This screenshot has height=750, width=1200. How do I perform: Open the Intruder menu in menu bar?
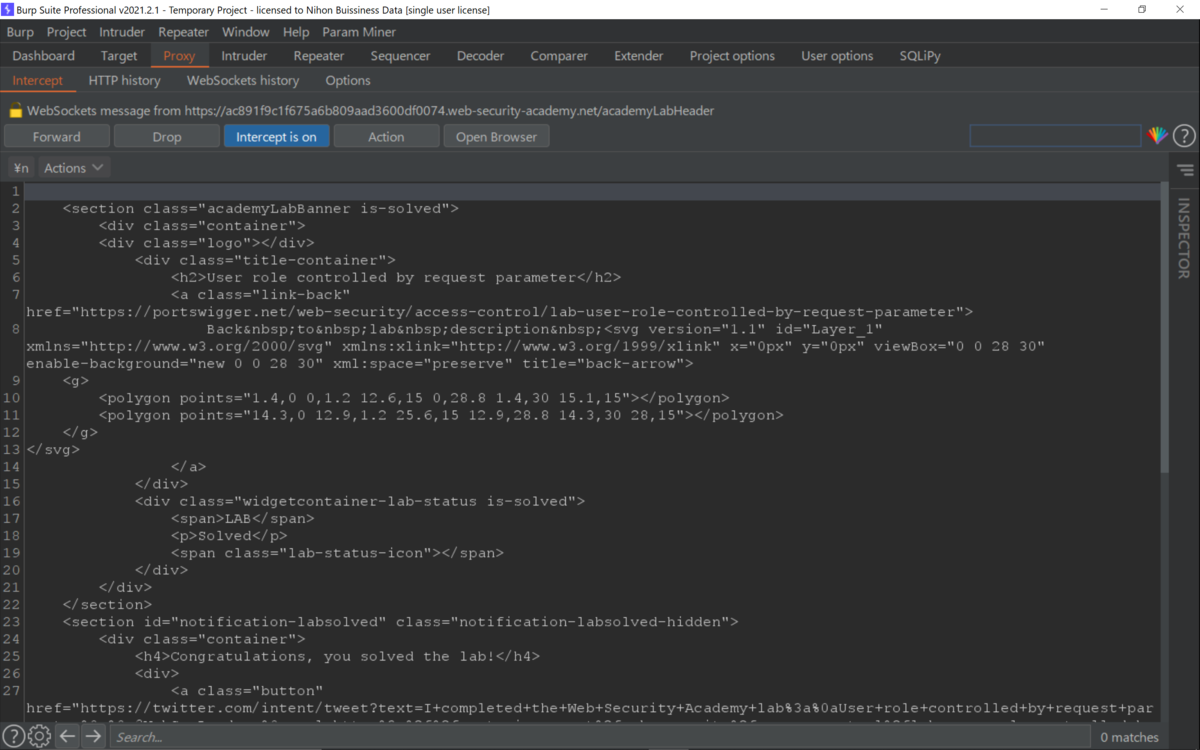[122, 32]
